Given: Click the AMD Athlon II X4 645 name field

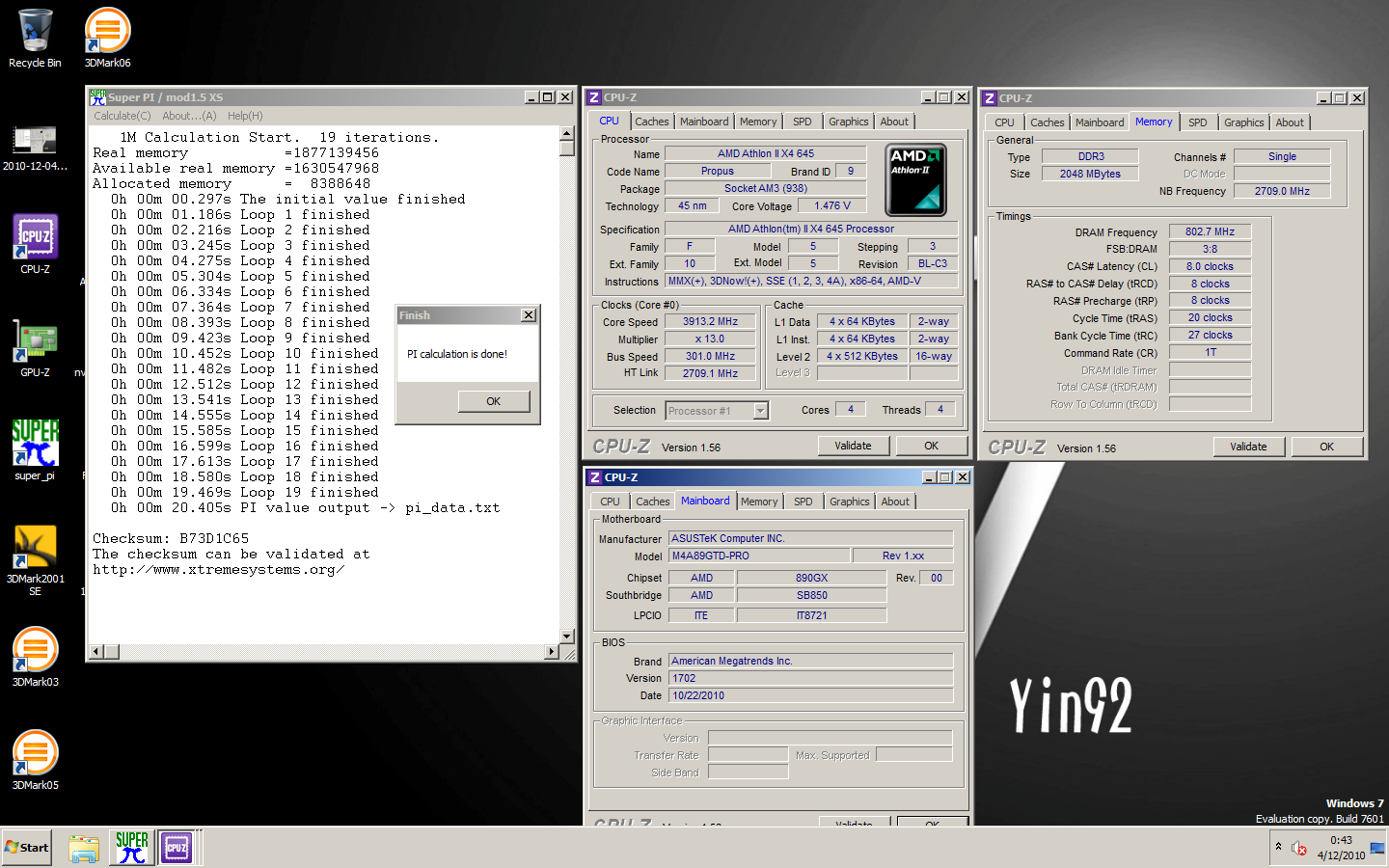Looking at the screenshot, I should click(766, 153).
